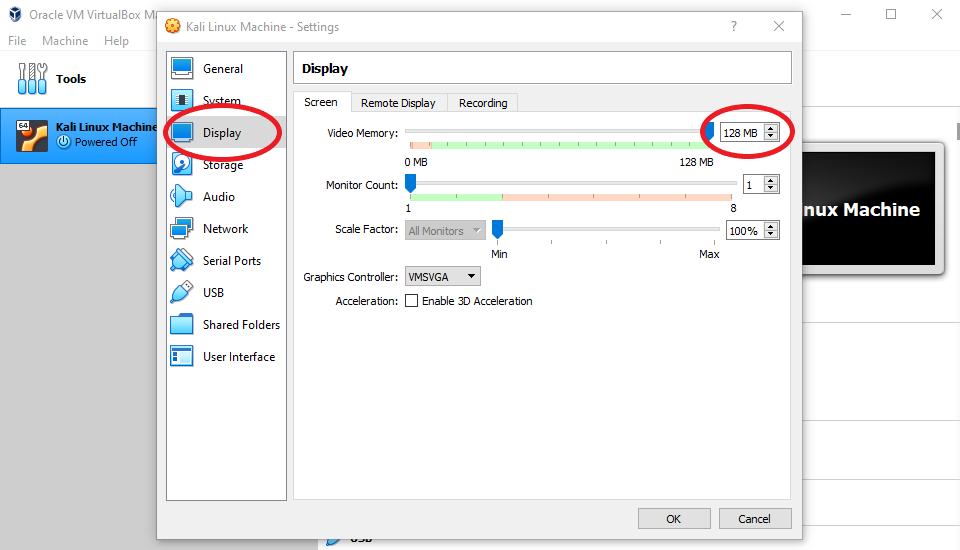Open the All Monitors scale factor dropdown

pyautogui.click(x=445, y=231)
